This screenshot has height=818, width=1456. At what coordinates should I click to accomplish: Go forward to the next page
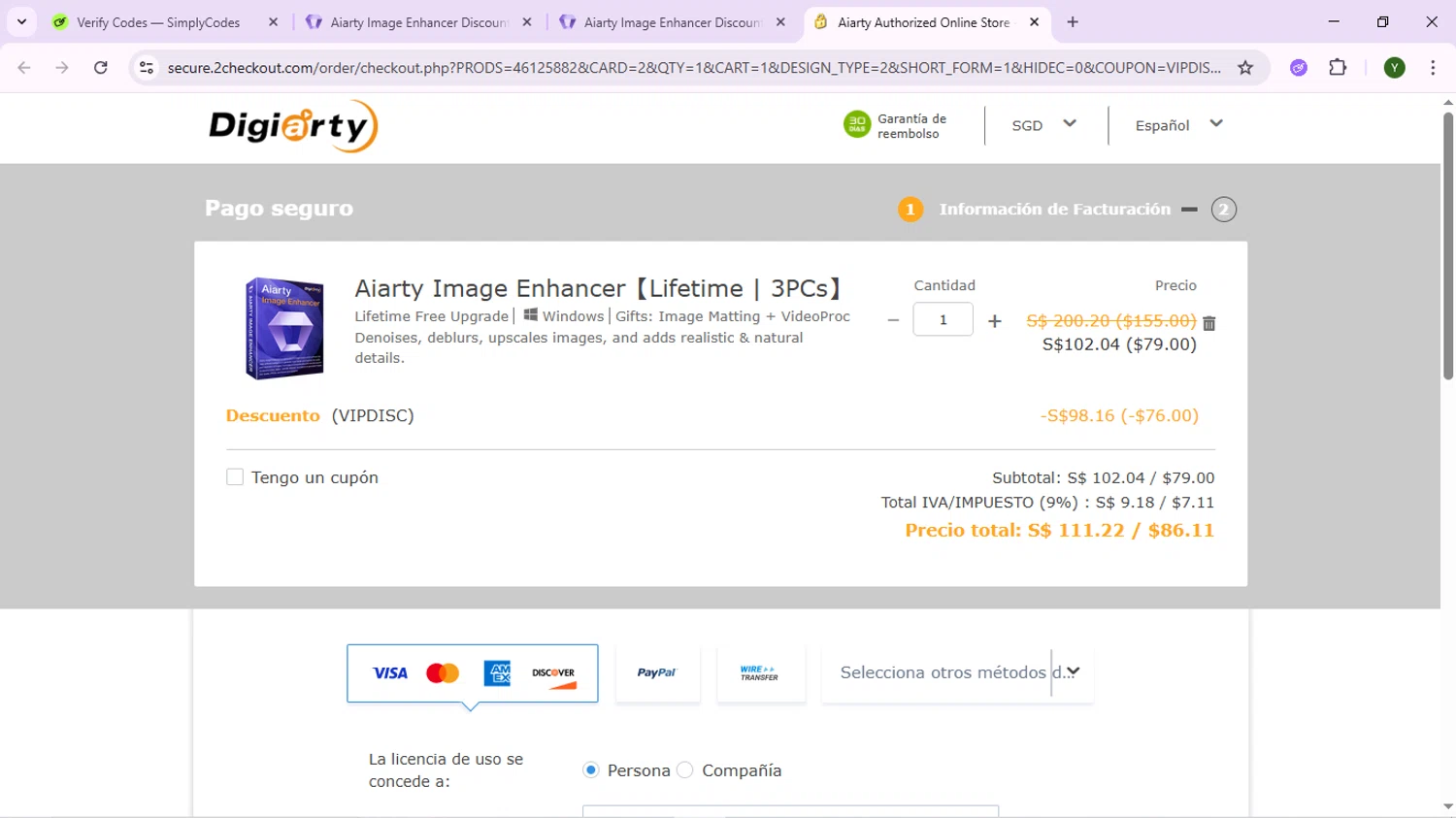coord(62,68)
